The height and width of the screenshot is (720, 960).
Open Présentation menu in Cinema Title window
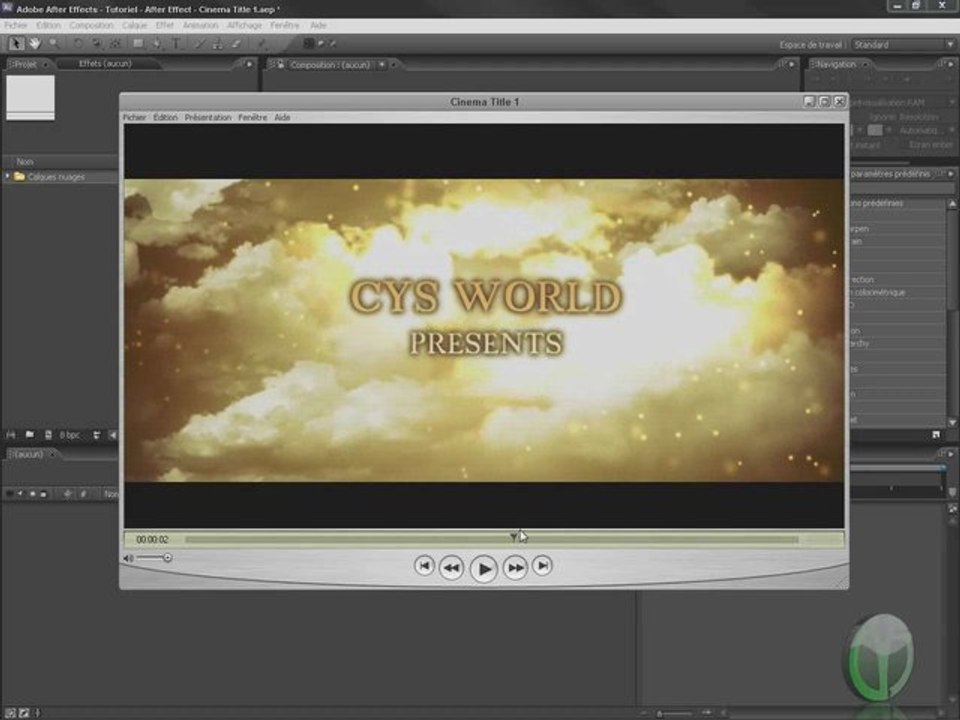click(x=208, y=118)
